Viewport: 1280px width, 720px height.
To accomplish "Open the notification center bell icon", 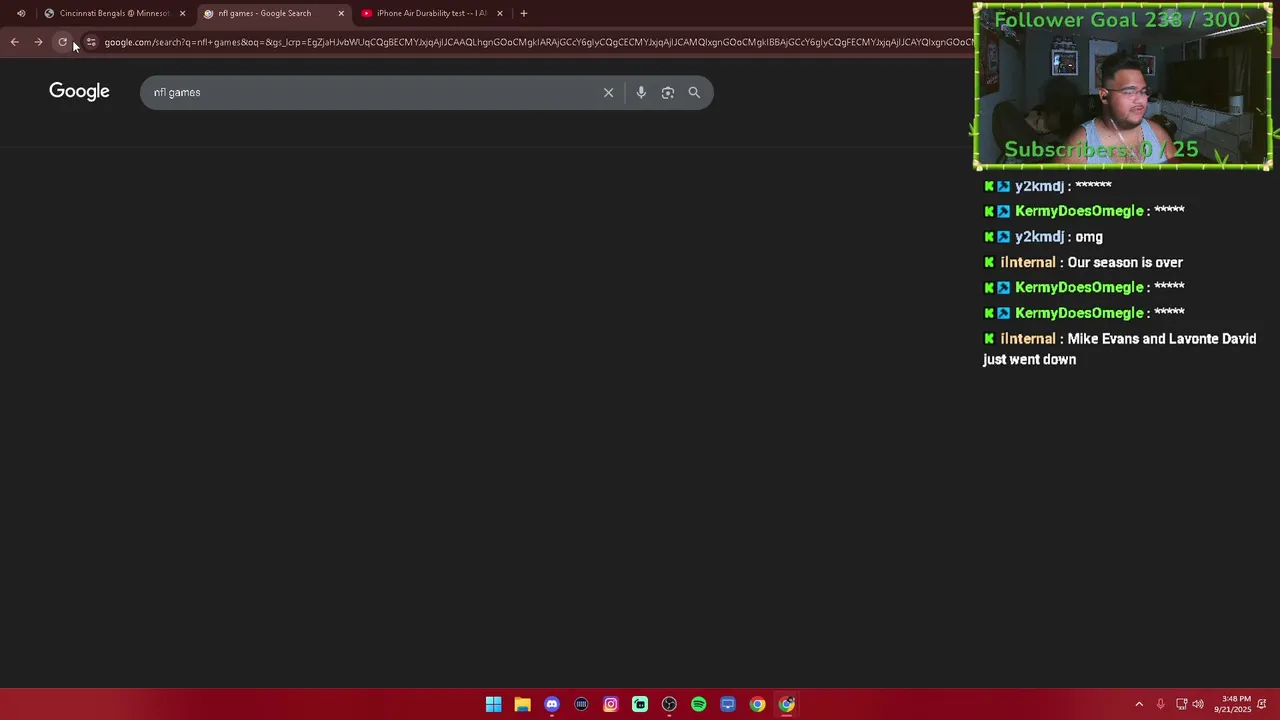I will [x=1262, y=704].
